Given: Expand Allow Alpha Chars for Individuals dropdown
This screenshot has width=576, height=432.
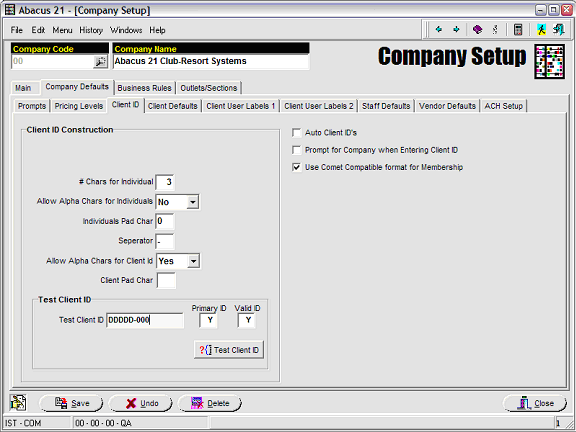Looking at the screenshot, I should click(x=192, y=202).
